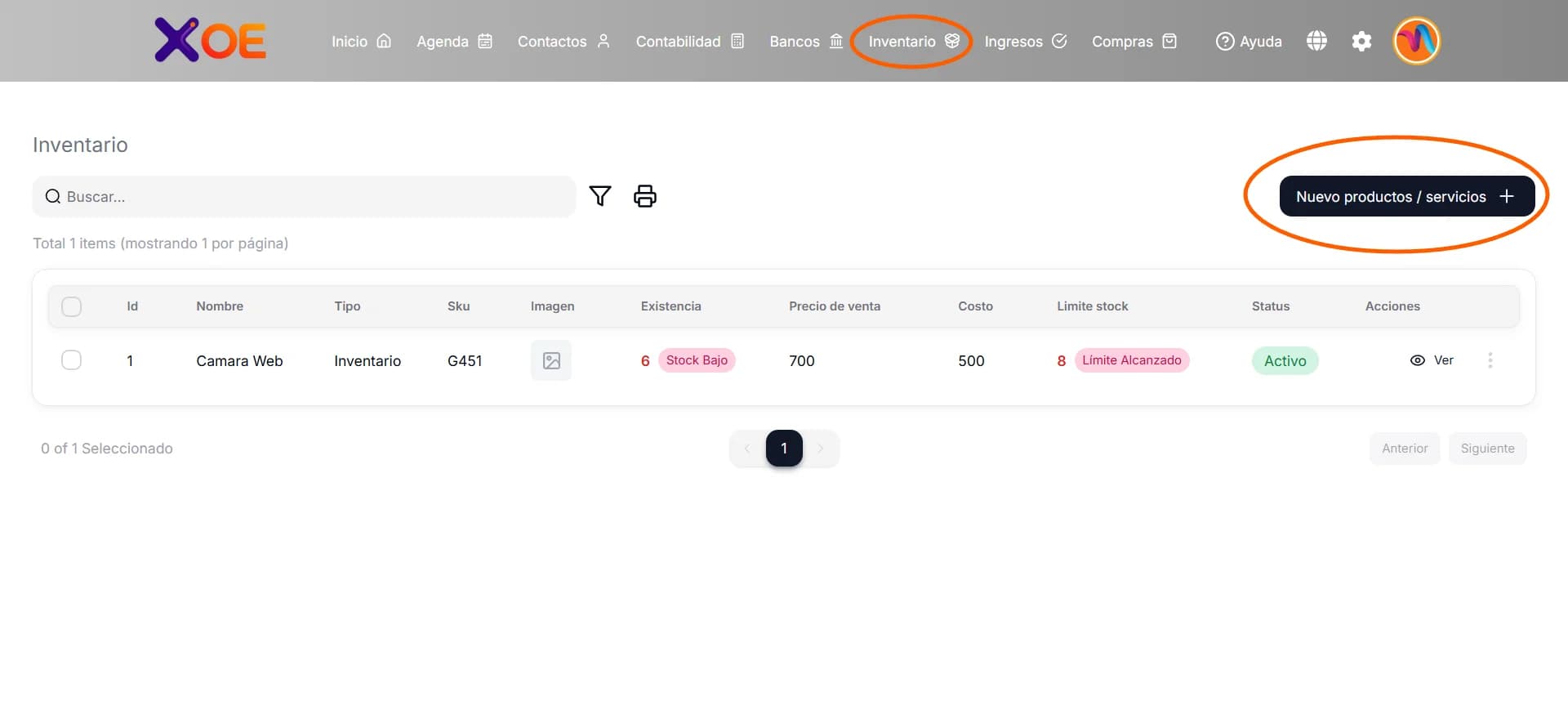Click the XOE logo
This screenshot has width=1568, height=710.
pyautogui.click(x=210, y=40)
